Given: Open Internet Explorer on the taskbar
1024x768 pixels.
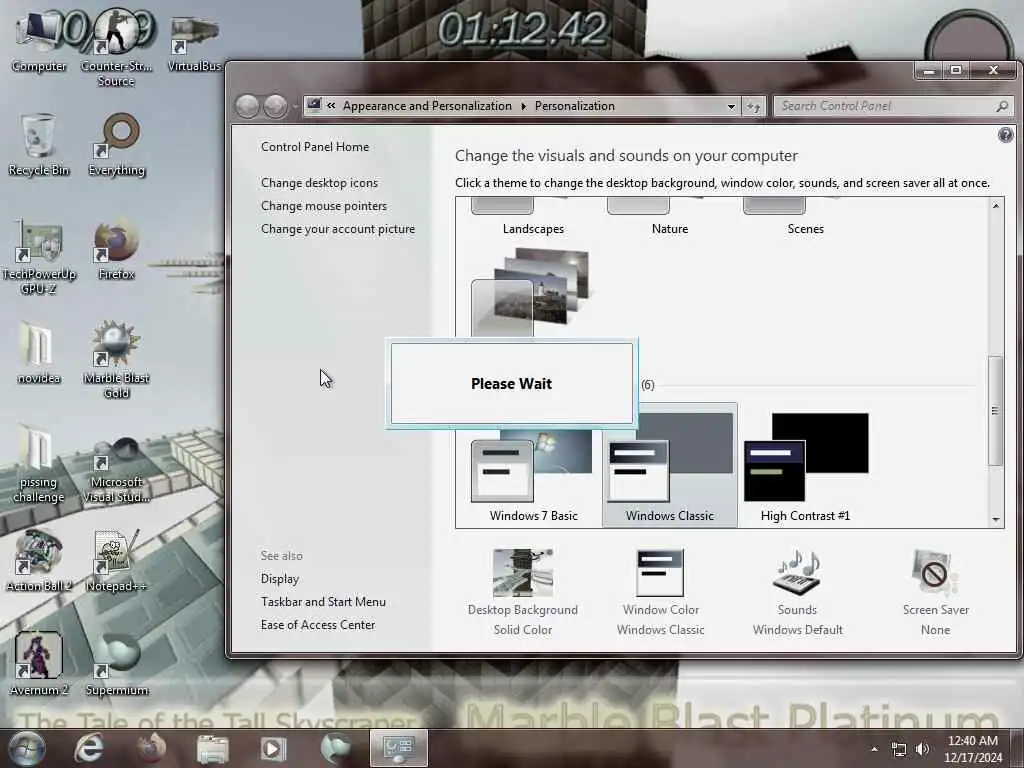Looking at the screenshot, I should pyautogui.click(x=89, y=748).
